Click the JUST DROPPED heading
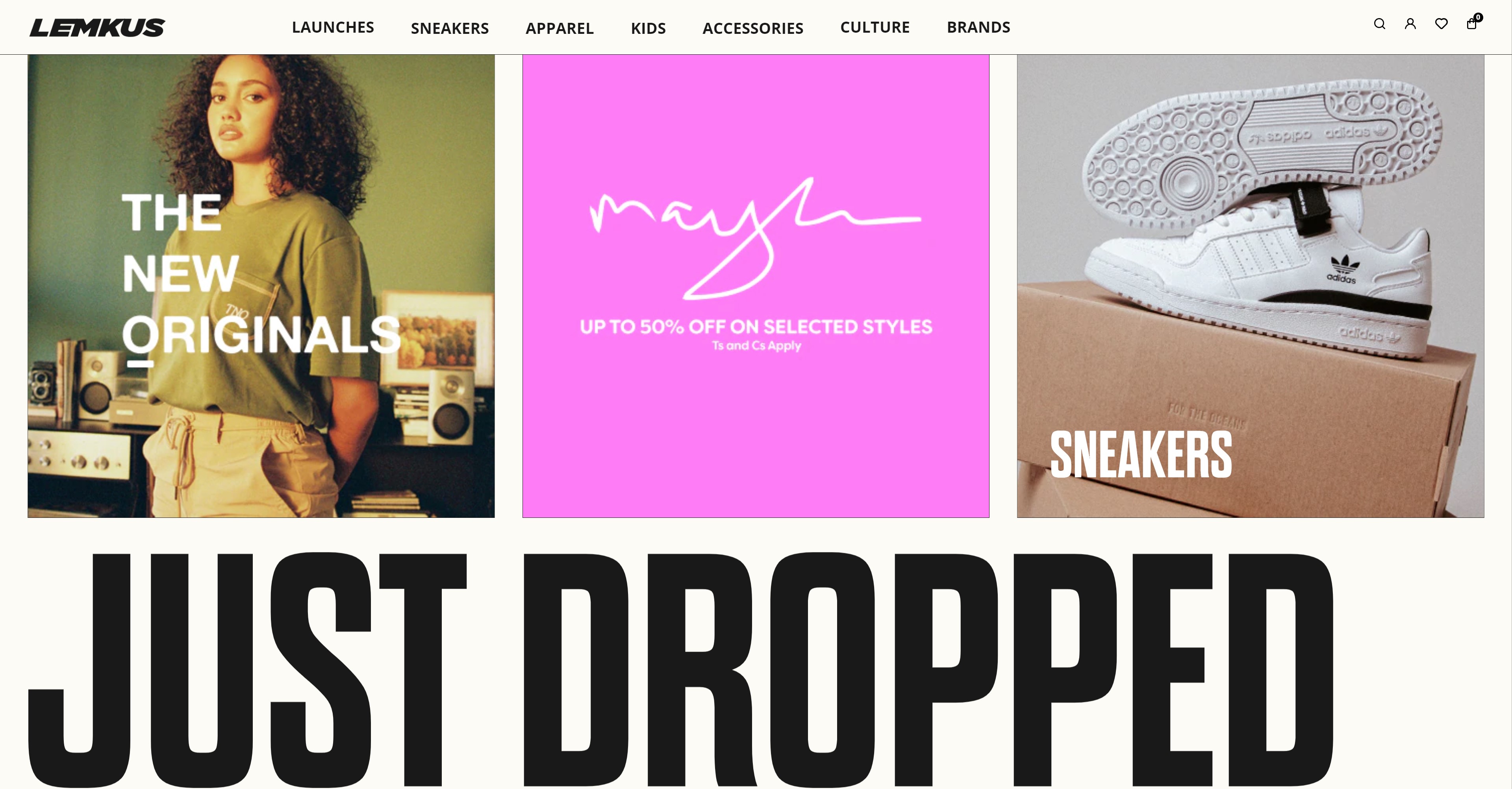 click(x=681, y=670)
